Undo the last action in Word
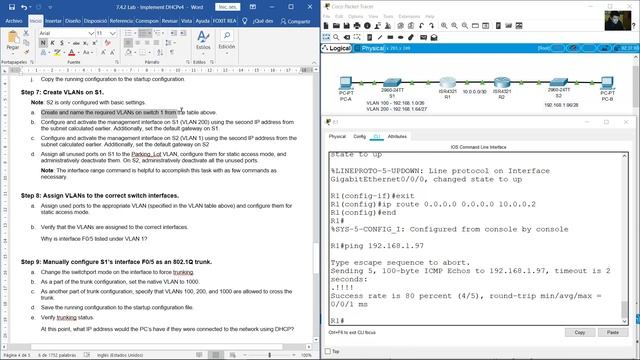Viewport: 640px width, 360px height. (24, 7)
